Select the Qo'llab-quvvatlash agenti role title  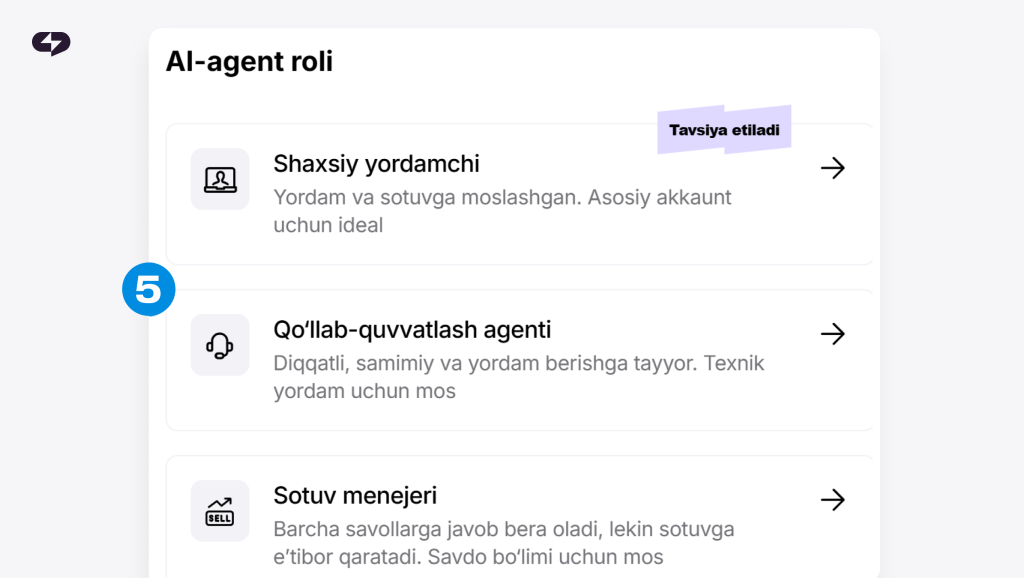tap(412, 330)
